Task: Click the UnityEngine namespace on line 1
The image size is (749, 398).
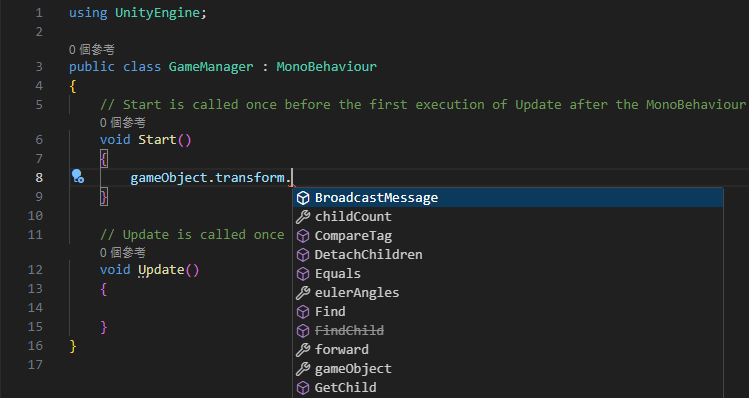Action: click(x=157, y=13)
